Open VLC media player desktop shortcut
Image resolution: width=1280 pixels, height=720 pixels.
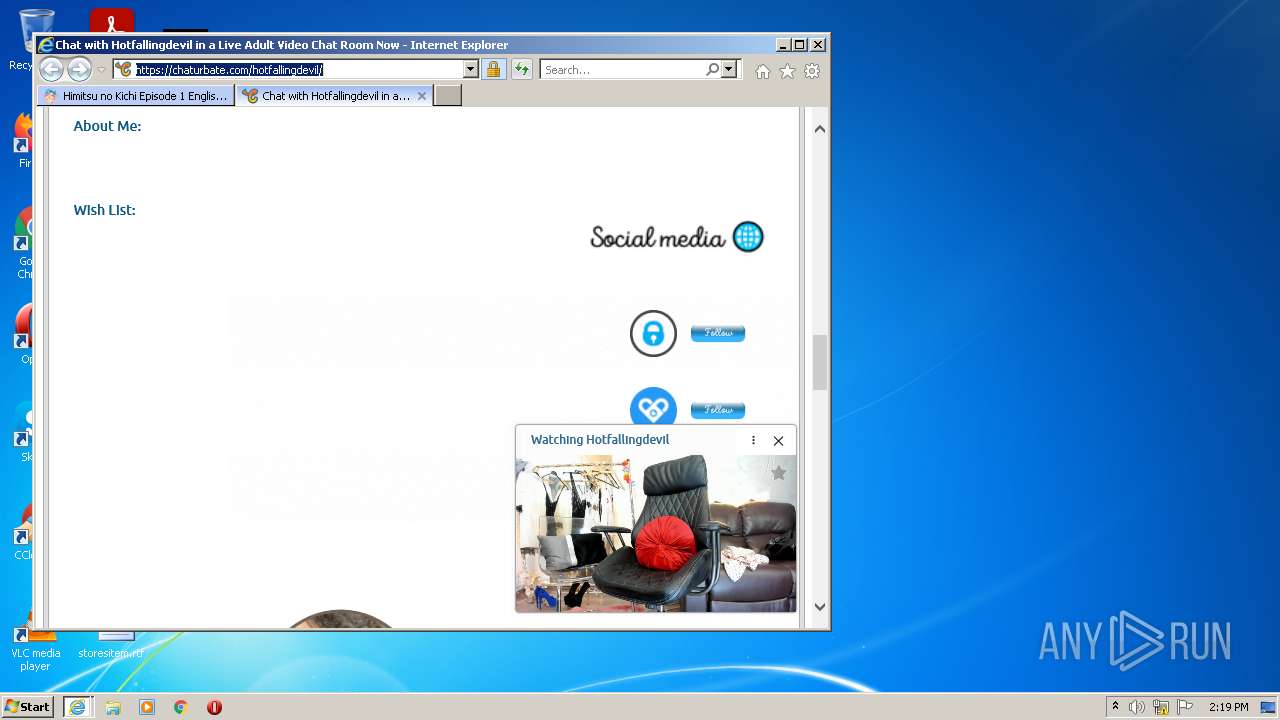36,646
